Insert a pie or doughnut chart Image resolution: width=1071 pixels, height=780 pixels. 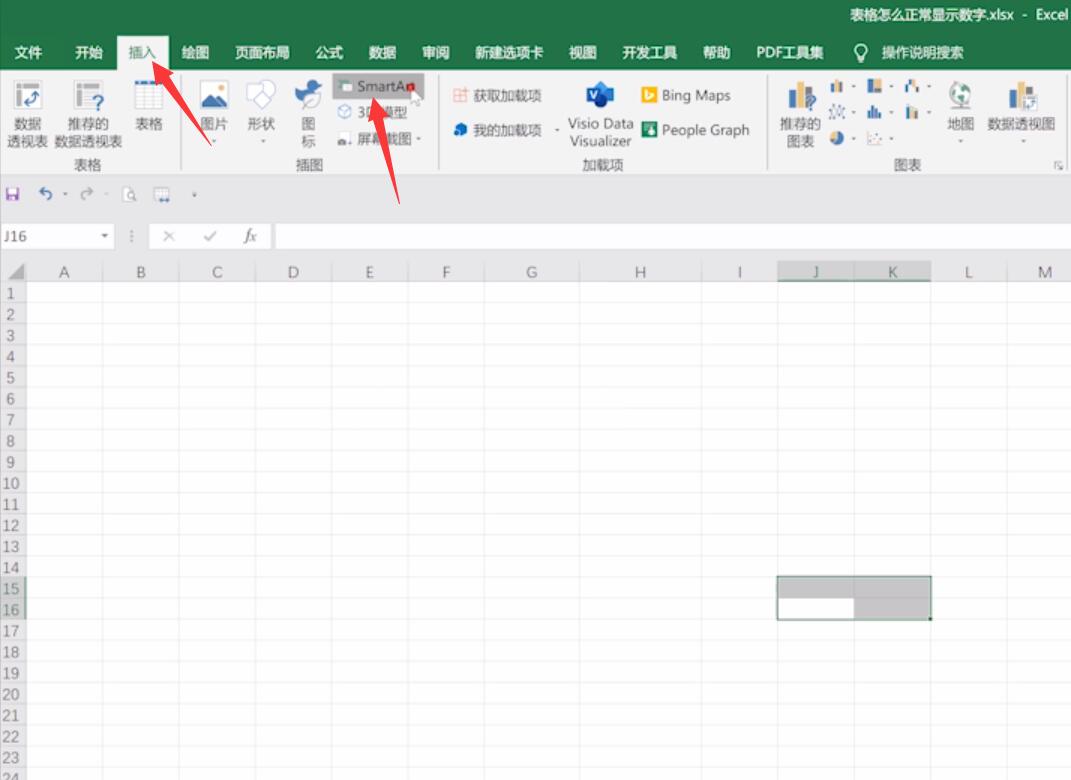point(837,138)
